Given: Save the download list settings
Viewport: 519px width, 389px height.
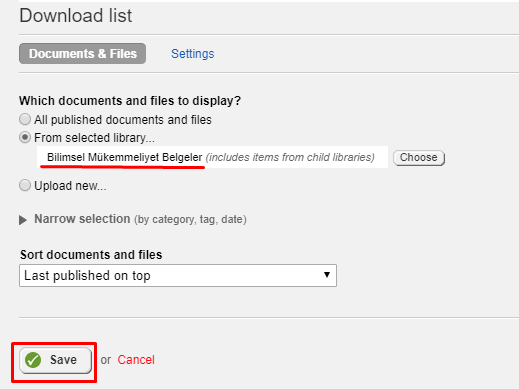Looking at the screenshot, I should 55,360.
